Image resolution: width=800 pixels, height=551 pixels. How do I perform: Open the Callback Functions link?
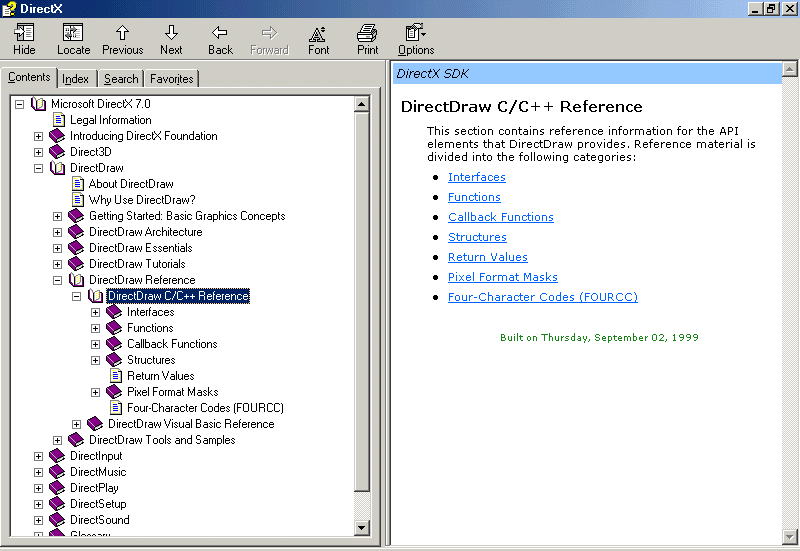pyautogui.click(x=500, y=217)
